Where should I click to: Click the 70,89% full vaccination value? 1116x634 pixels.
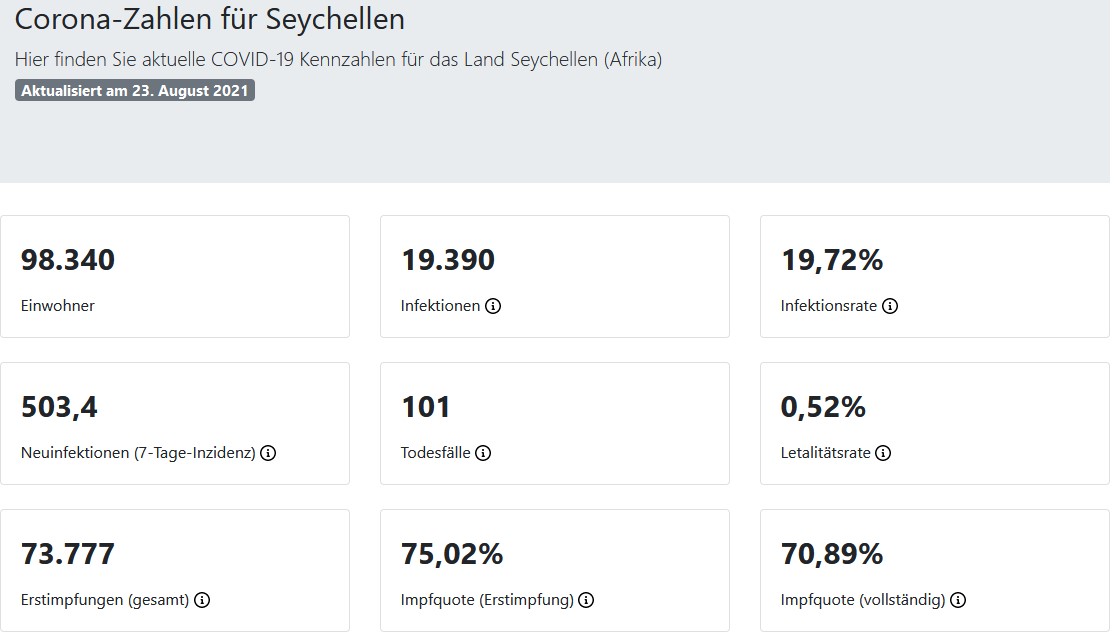coord(832,553)
